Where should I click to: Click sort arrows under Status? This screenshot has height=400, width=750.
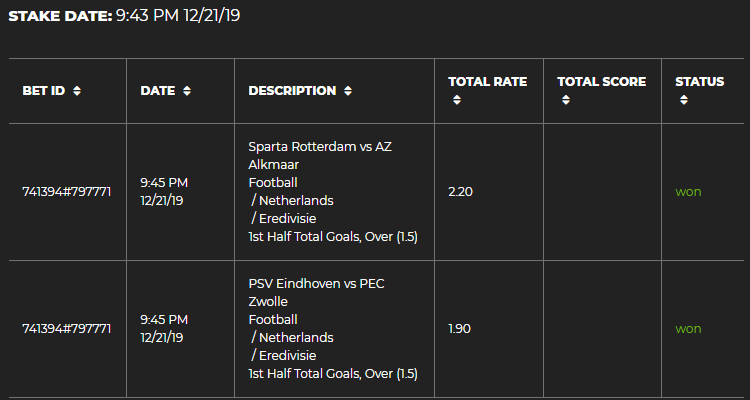tap(684, 100)
